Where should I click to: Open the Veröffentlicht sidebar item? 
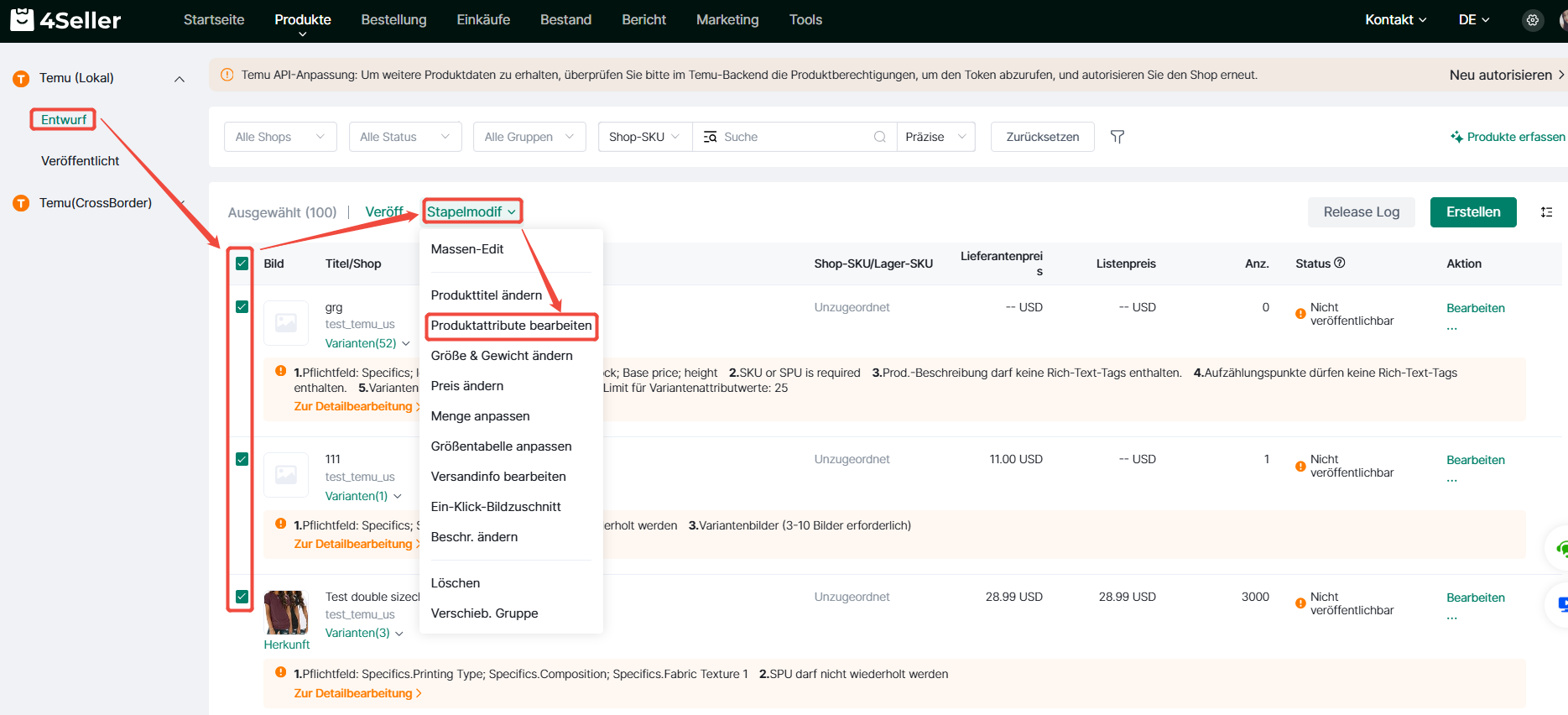tap(81, 161)
